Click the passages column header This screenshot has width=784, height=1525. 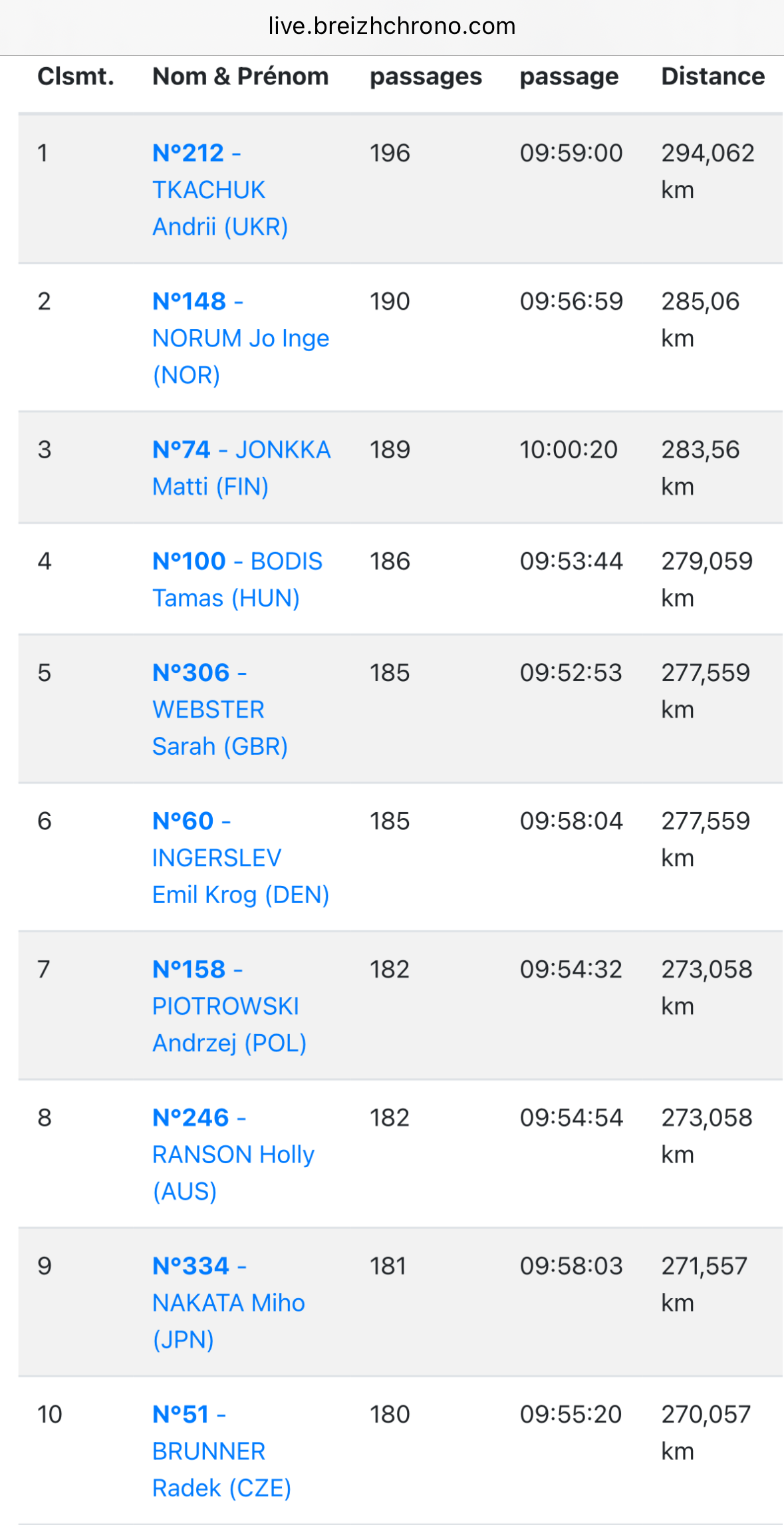coord(426,76)
